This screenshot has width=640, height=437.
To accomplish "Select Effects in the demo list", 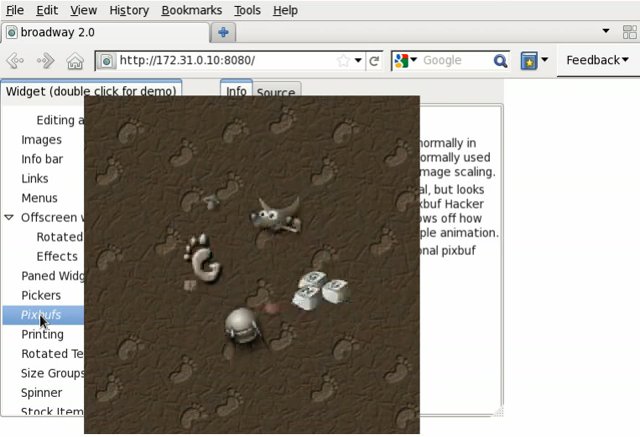I will [57, 257].
